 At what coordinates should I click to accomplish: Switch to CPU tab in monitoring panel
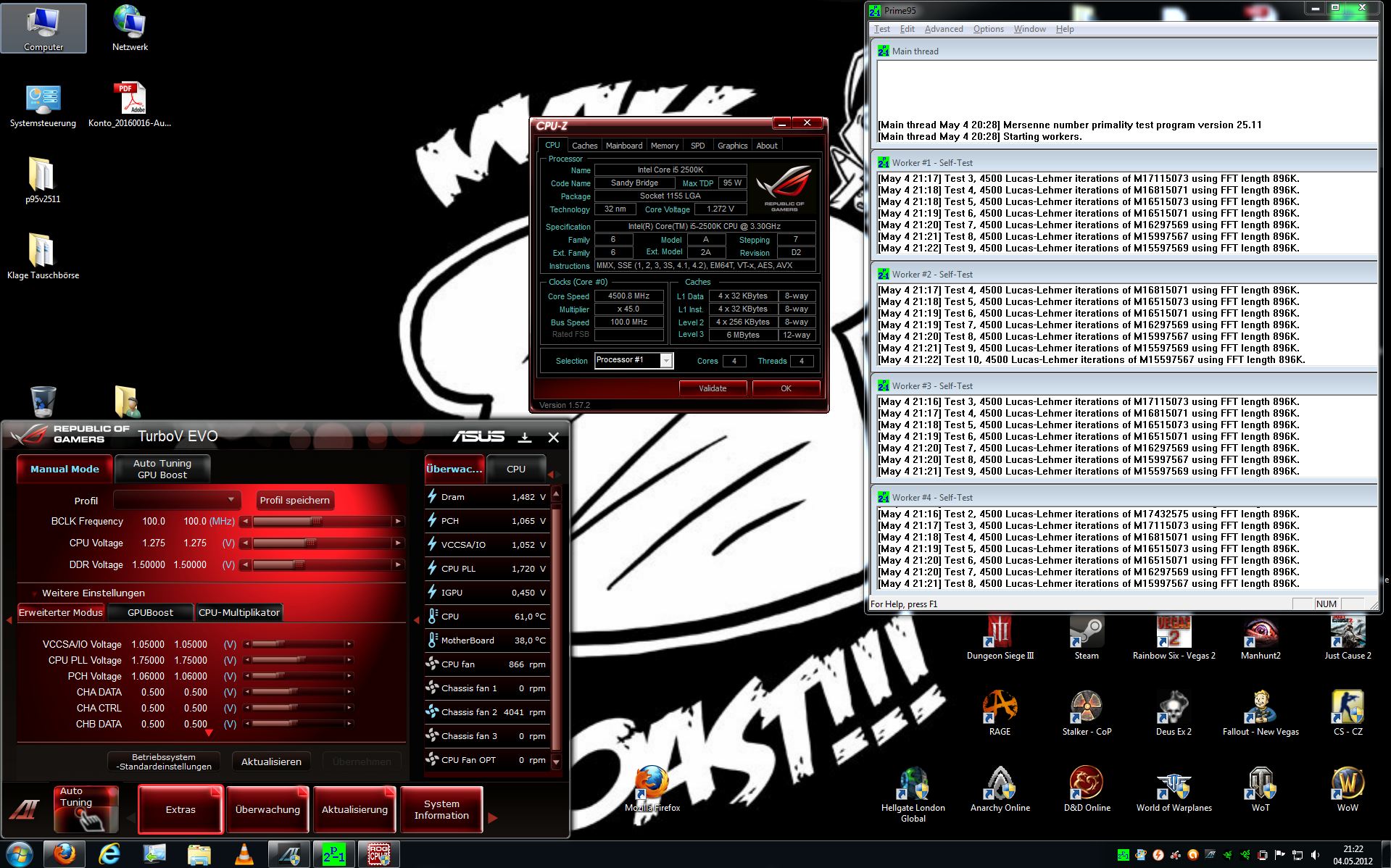(x=516, y=469)
